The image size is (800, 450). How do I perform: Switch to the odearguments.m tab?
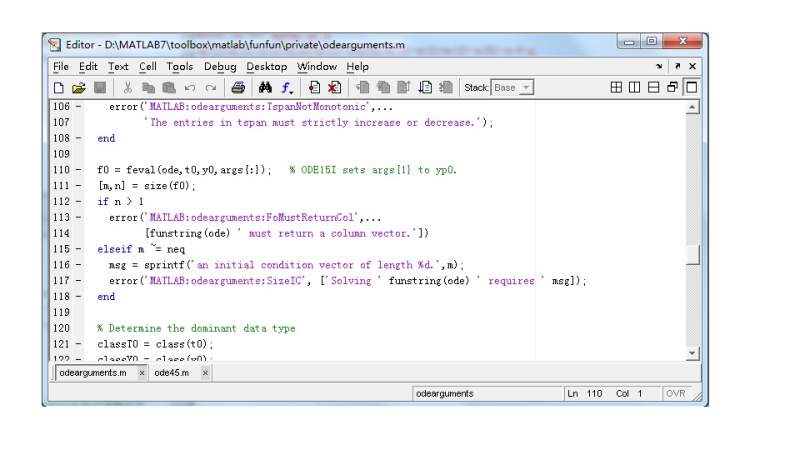pos(93,373)
